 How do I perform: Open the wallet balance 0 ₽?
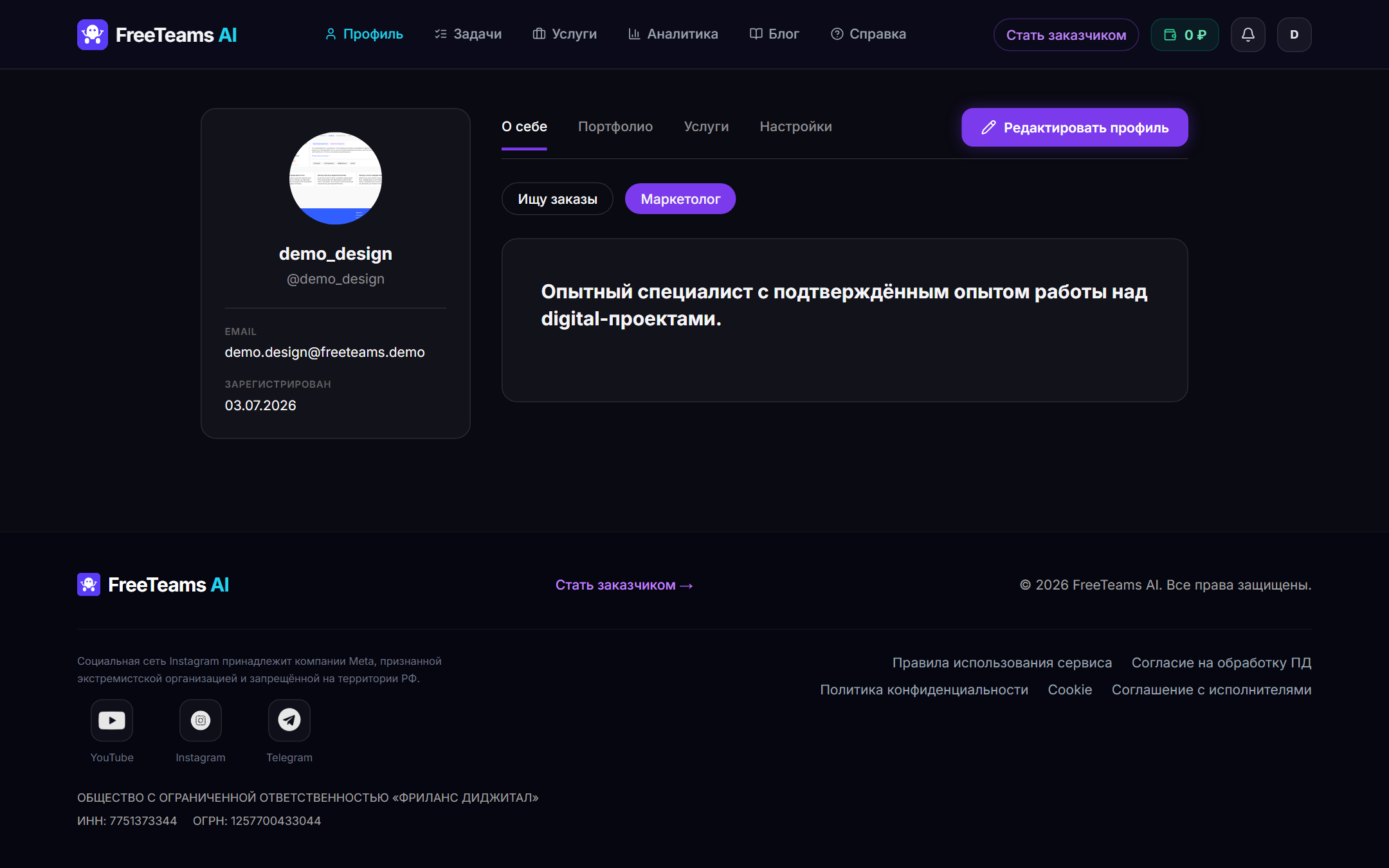click(1185, 35)
